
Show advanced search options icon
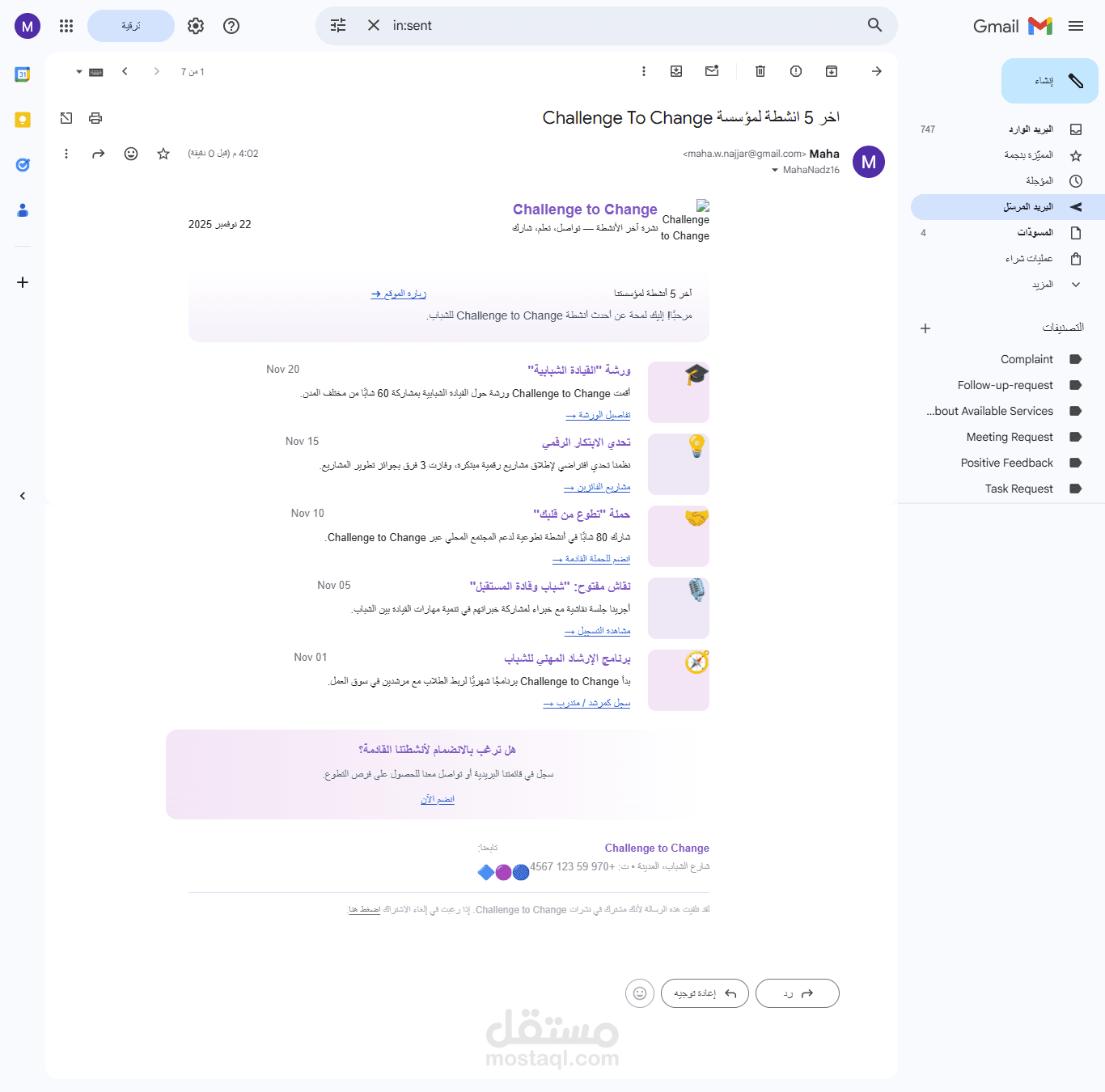338,25
